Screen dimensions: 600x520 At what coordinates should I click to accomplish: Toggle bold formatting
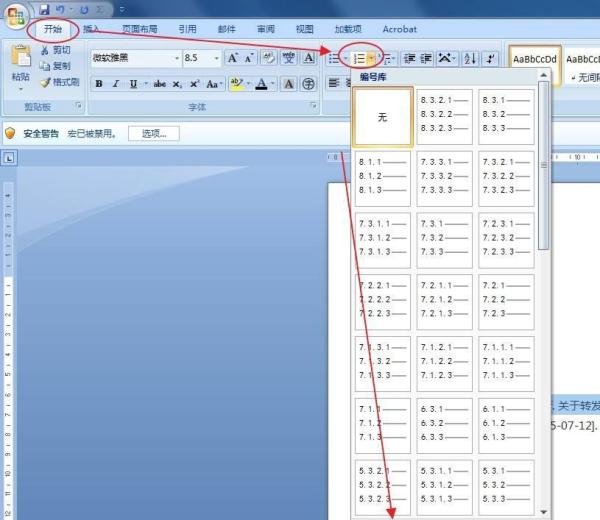click(99, 83)
